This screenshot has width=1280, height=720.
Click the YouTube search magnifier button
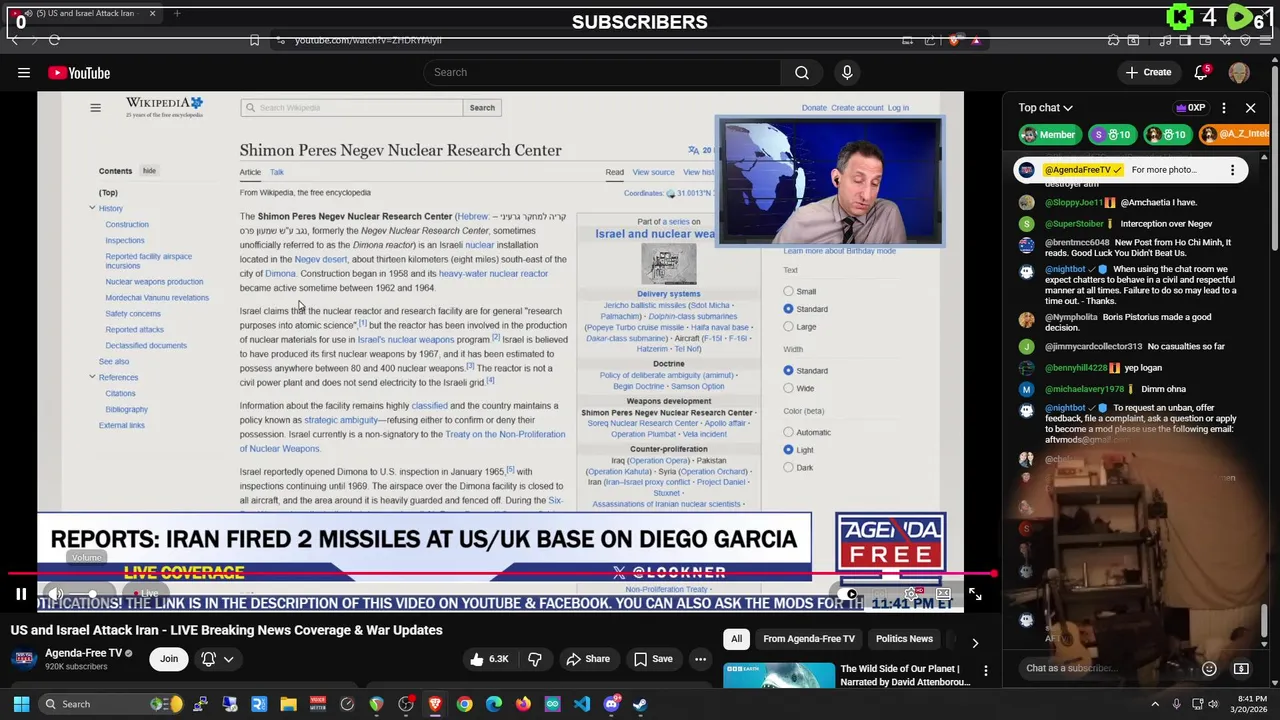802,72
